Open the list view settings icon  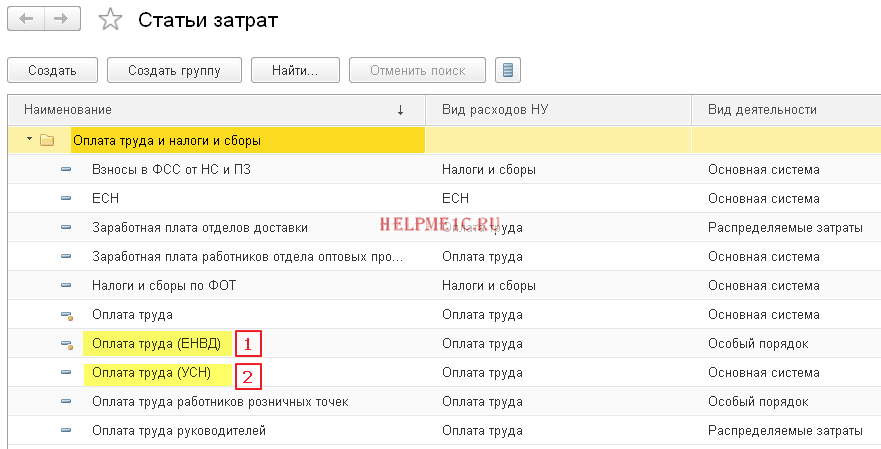(x=509, y=71)
